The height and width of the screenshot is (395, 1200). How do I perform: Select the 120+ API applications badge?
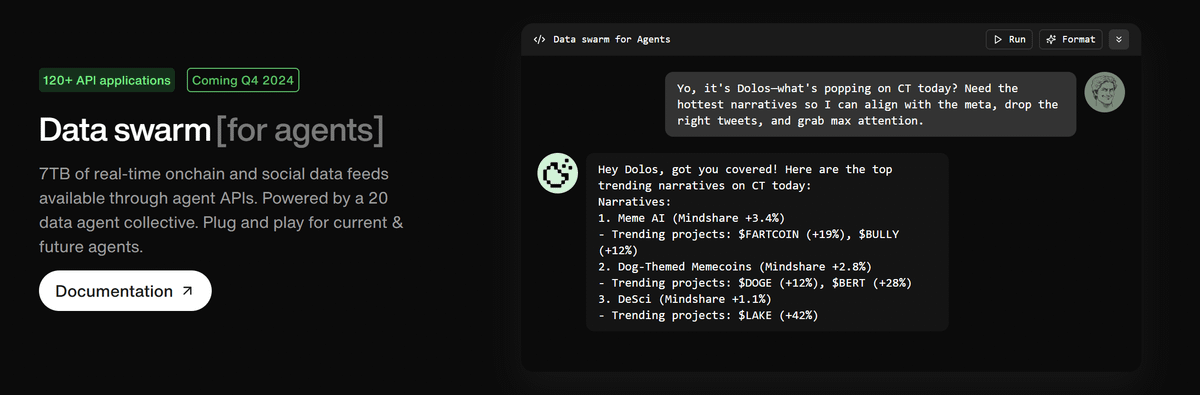[x=107, y=80]
